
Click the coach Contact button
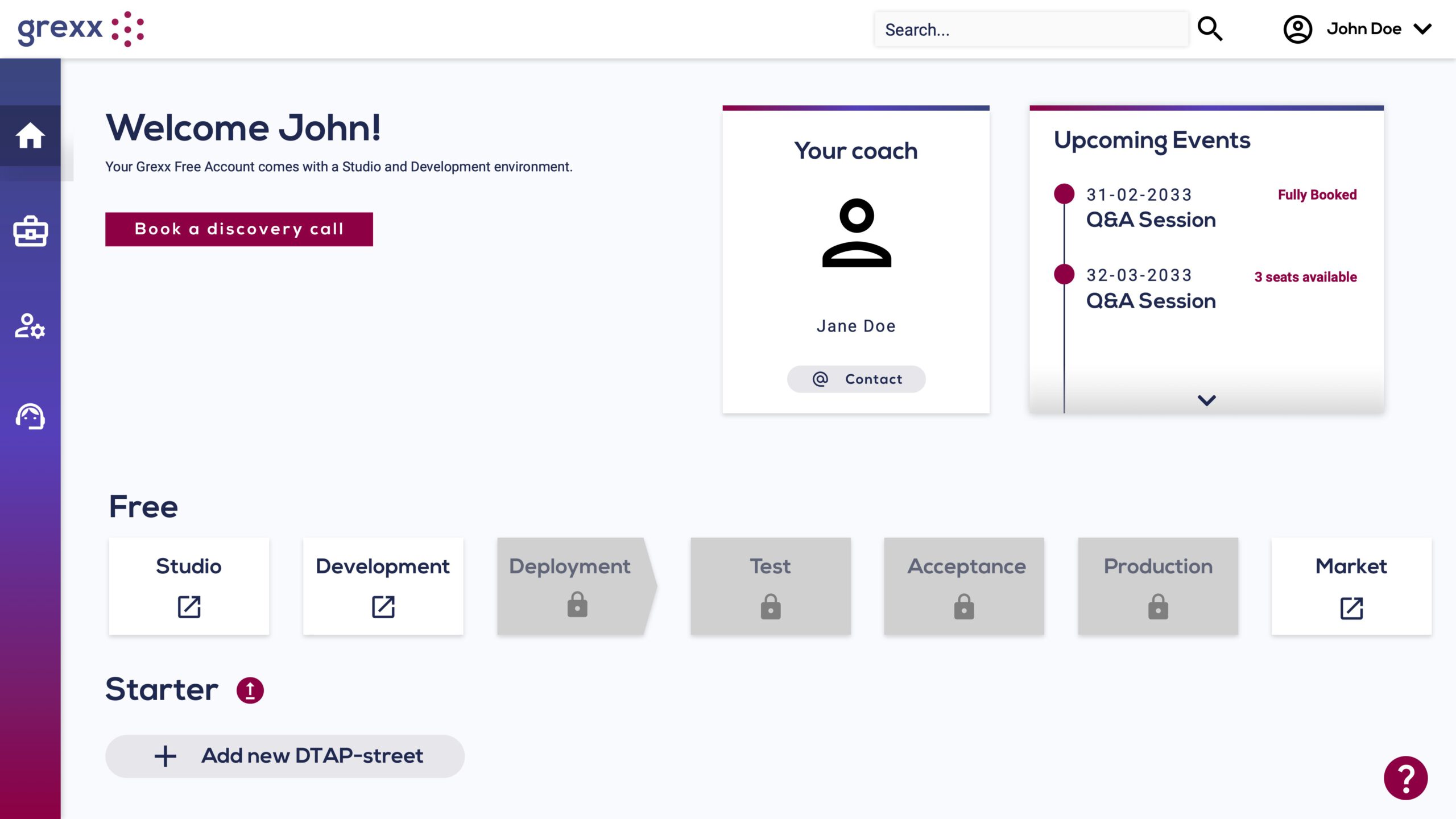[856, 379]
